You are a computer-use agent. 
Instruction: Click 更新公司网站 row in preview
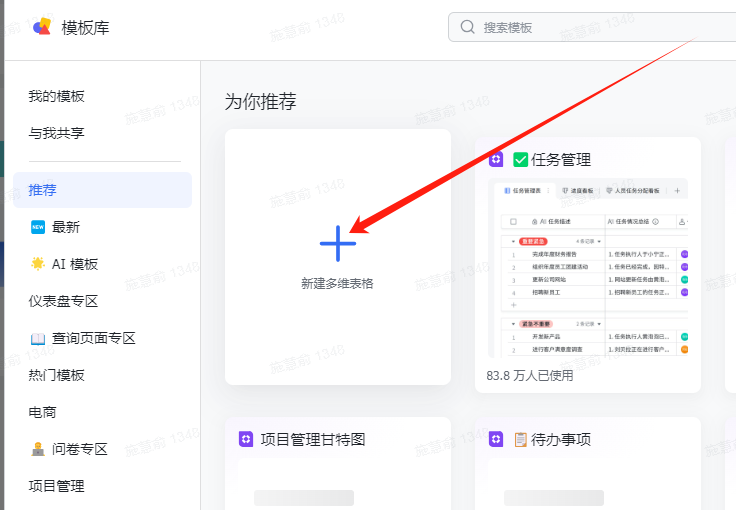549,280
